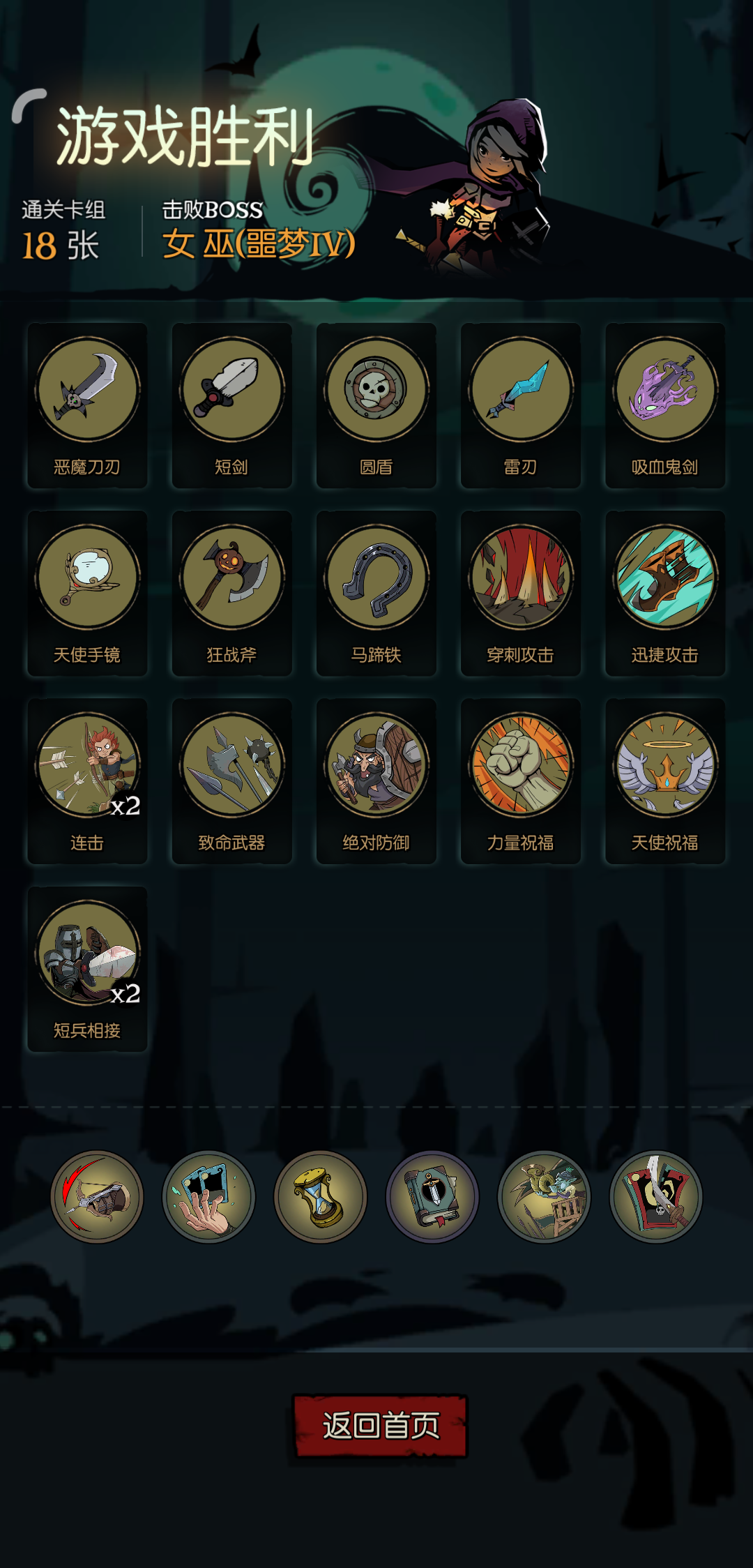
Task: Open the 致命武器 weapons card
Action: 231,781
